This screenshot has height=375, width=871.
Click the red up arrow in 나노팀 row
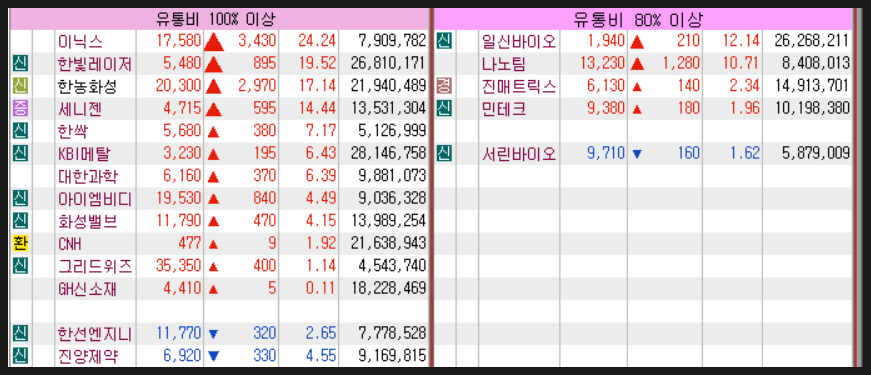637,64
